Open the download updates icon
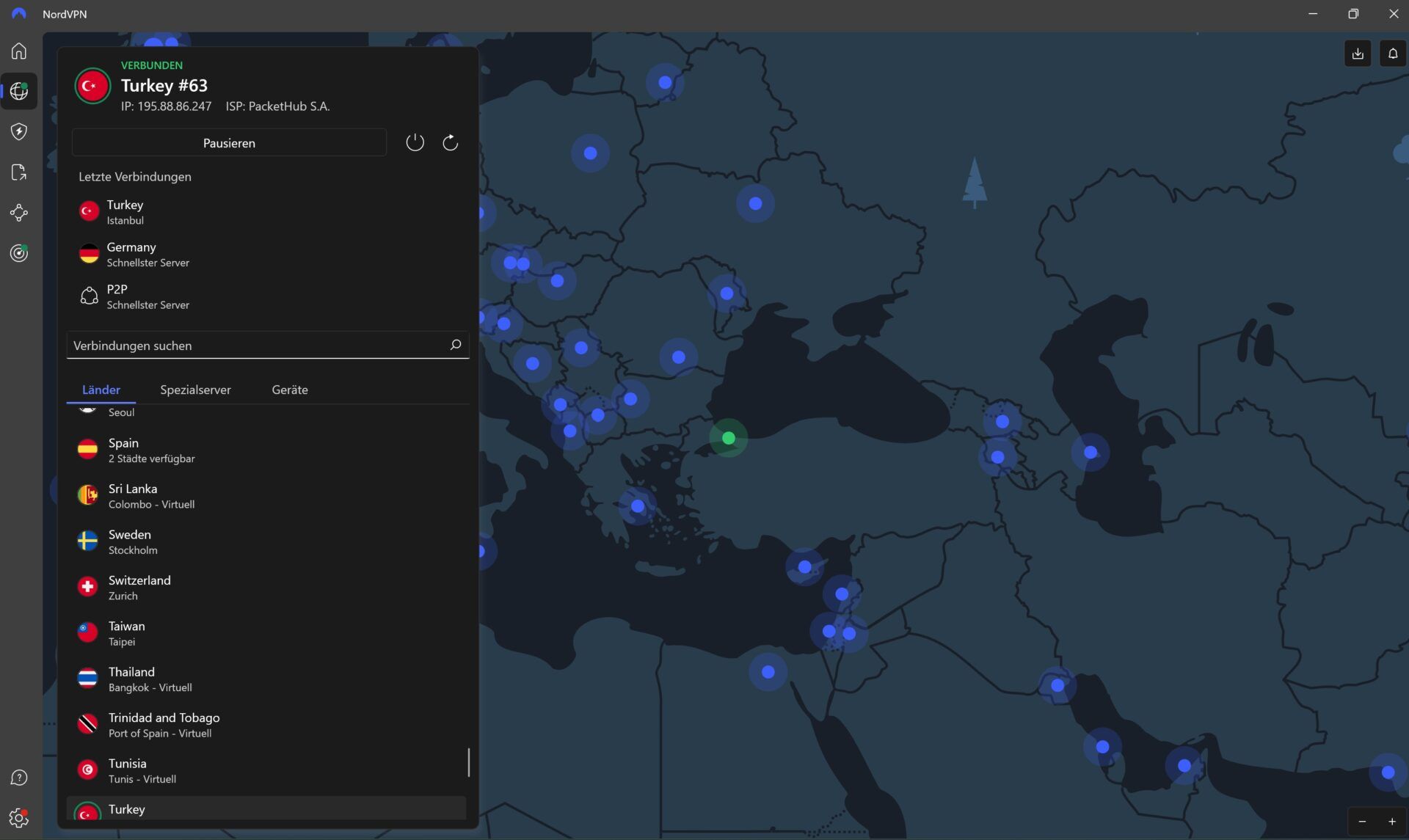The image size is (1409, 840). click(x=1358, y=54)
